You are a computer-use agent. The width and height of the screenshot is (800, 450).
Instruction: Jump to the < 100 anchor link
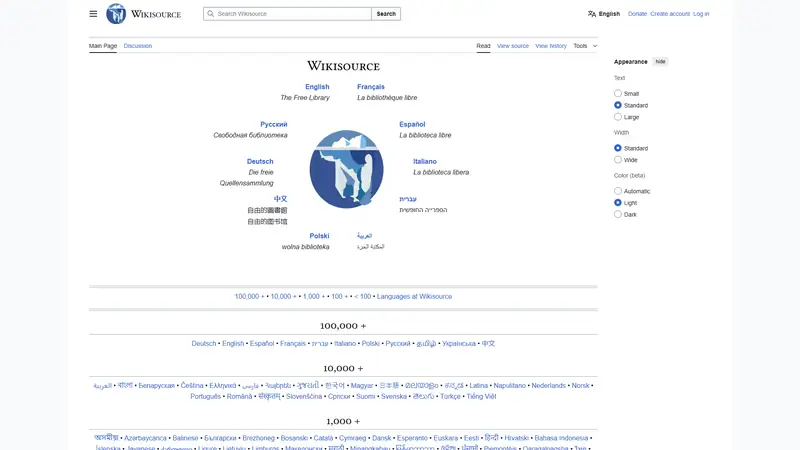(x=363, y=296)
